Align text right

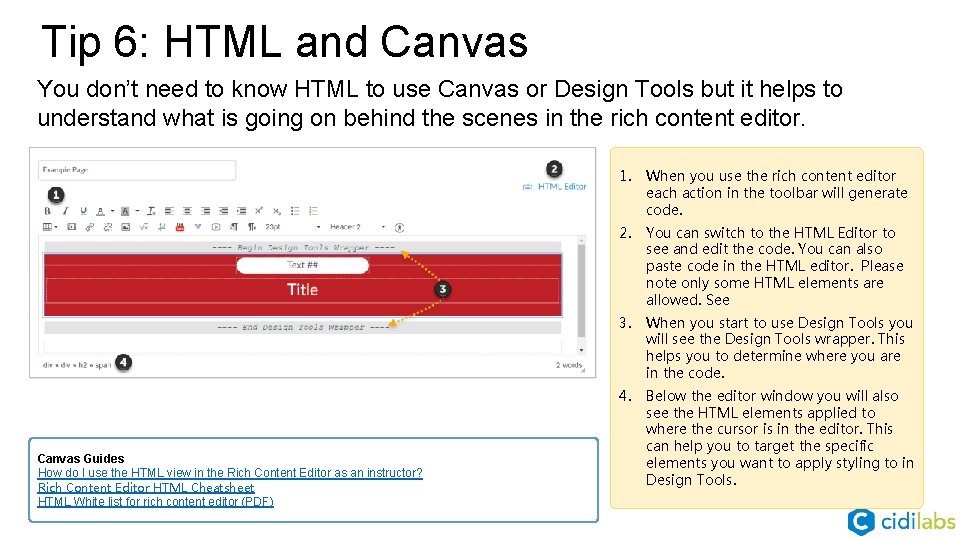click(x=206, y=211)
